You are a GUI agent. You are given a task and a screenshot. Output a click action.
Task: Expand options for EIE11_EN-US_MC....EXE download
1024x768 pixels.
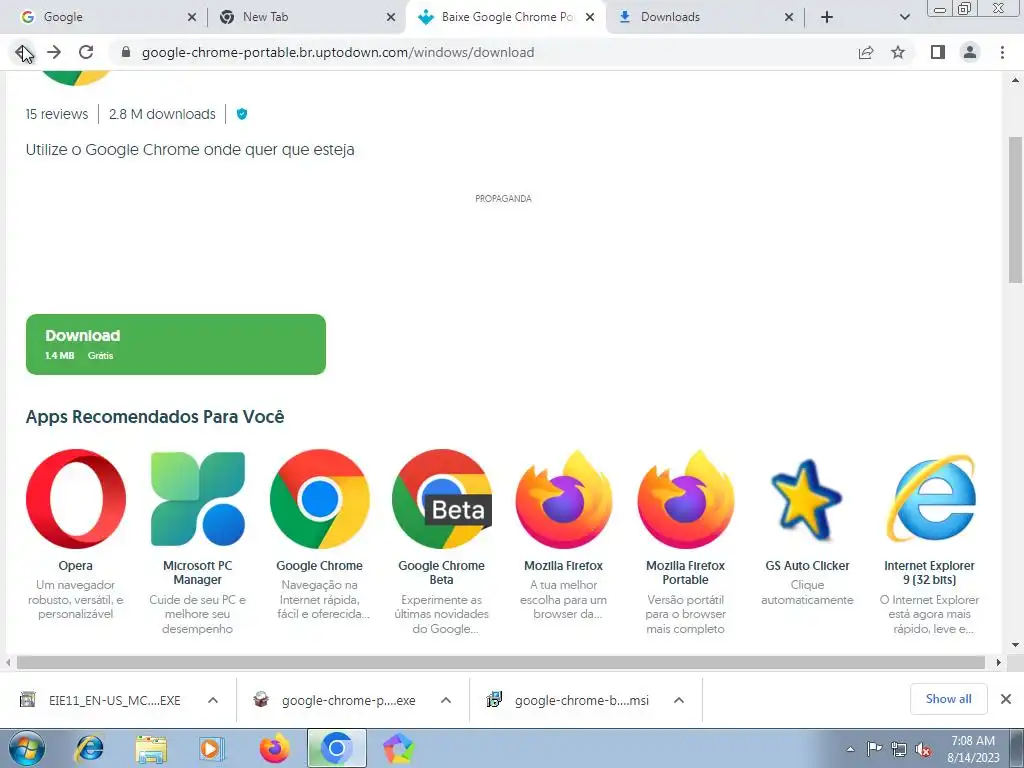[x=213, y=700]
